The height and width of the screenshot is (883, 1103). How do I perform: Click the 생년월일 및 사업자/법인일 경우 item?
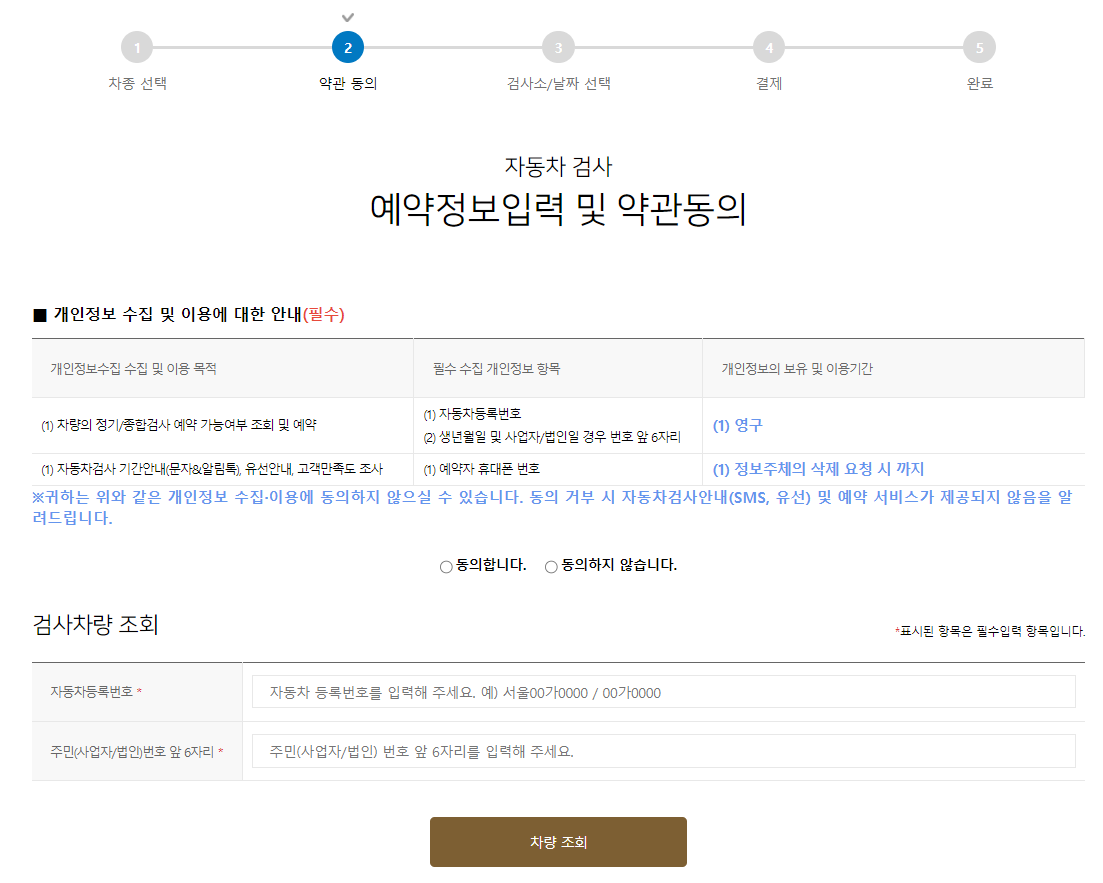552,437
